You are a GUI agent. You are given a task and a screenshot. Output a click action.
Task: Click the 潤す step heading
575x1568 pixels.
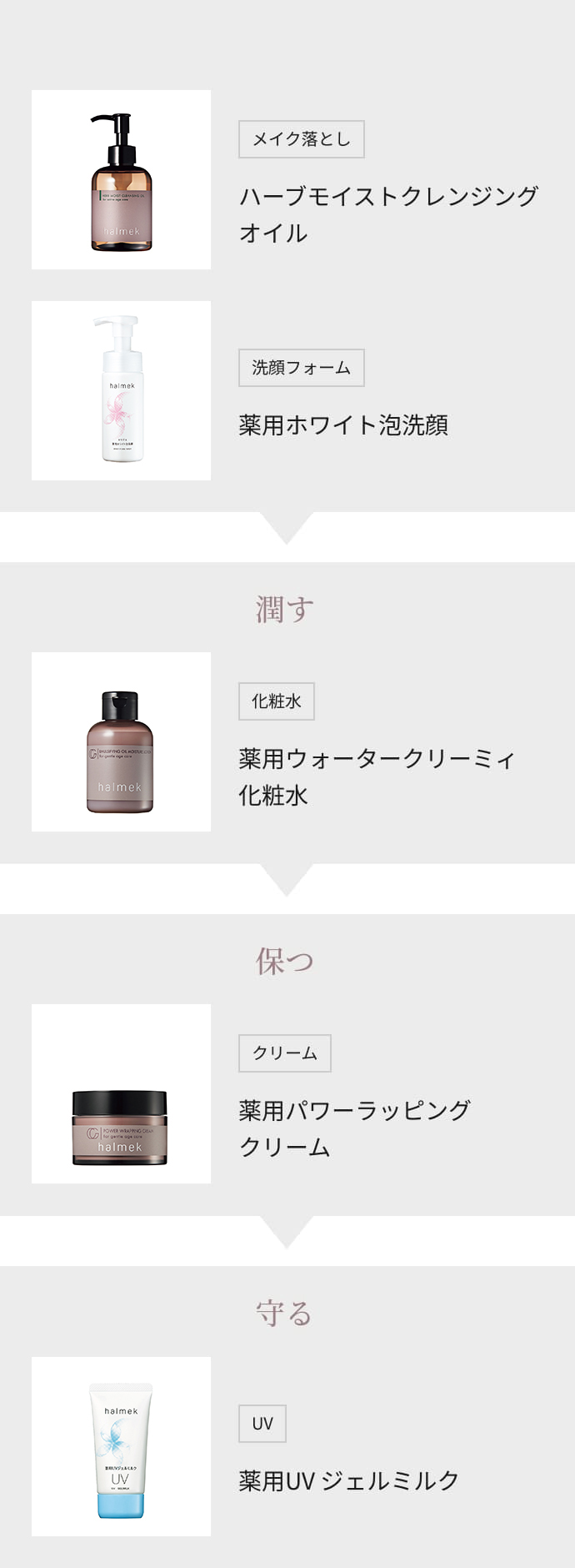click(286, 609)
